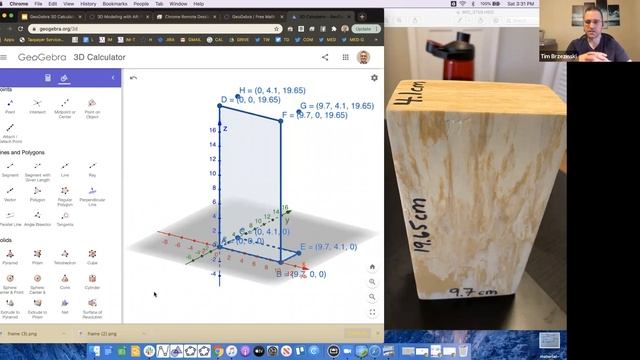Select the Tetrahedron tool
This screenshot has height=360, width=640.
(x=65, y=257)
